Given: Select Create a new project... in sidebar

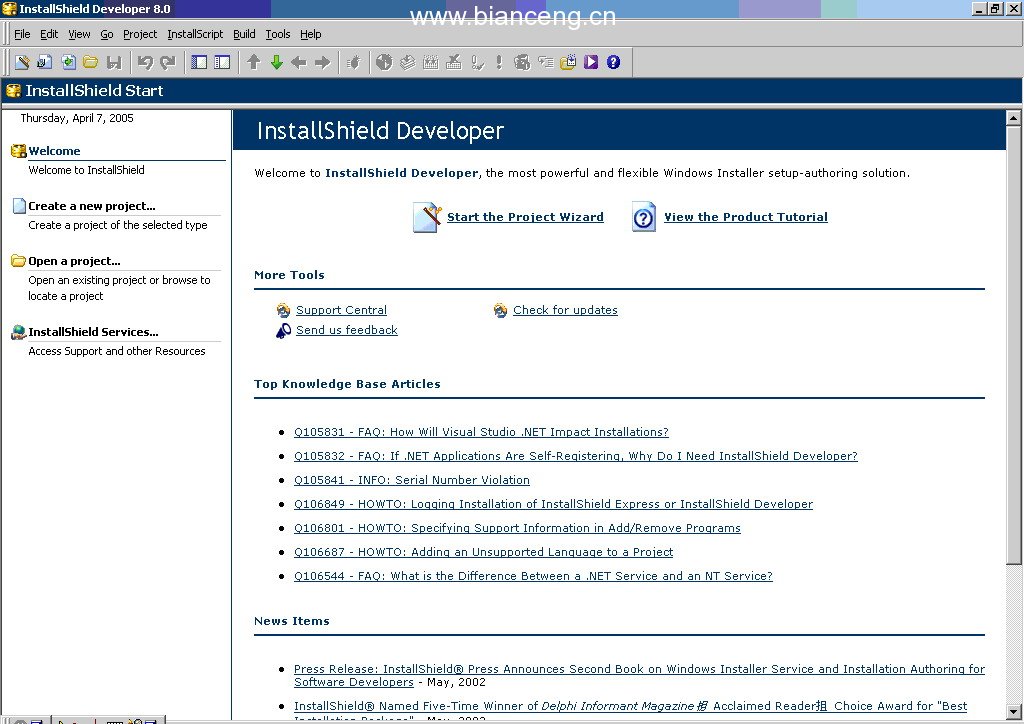Looking at the screenshot, I should coord(91,206).
